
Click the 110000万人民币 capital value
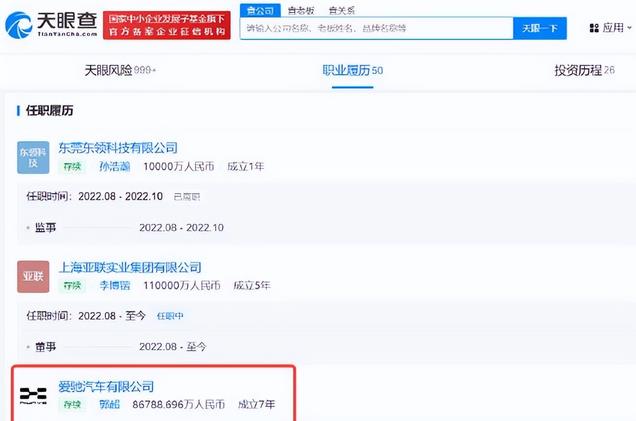coord(182,286)
